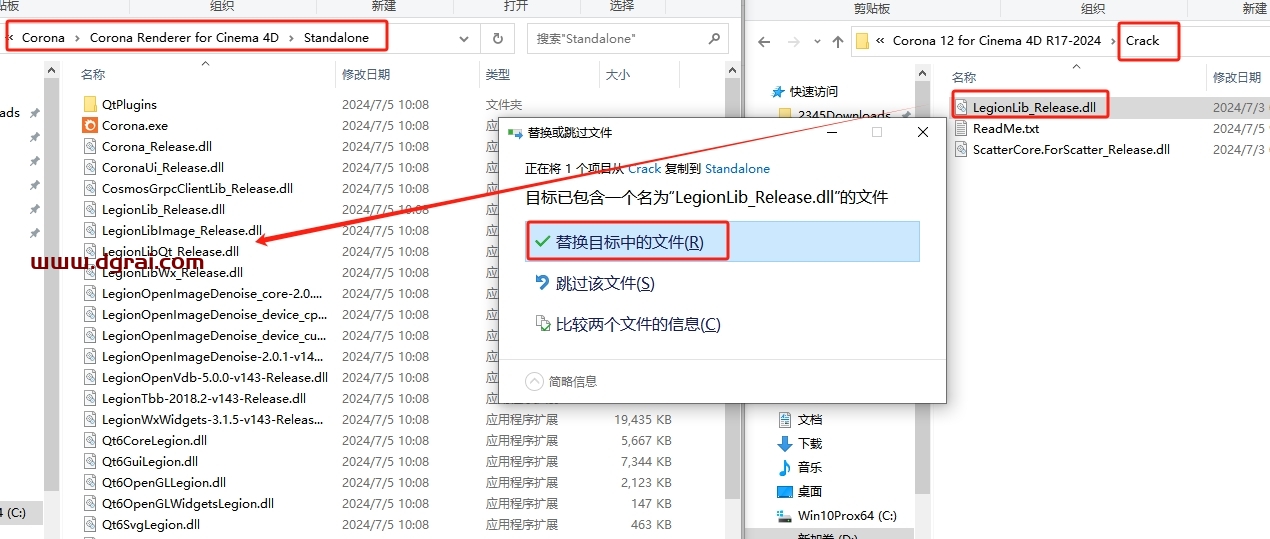1270x539 pixels.
Task: Sort left window by 大小 column
Action: pos(617,75)
